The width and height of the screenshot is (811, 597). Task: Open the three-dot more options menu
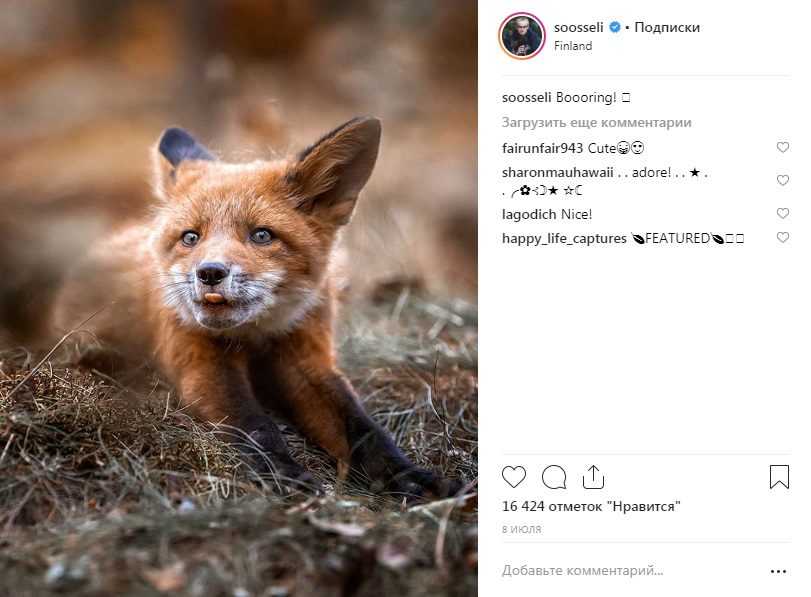tap(778, 571)
